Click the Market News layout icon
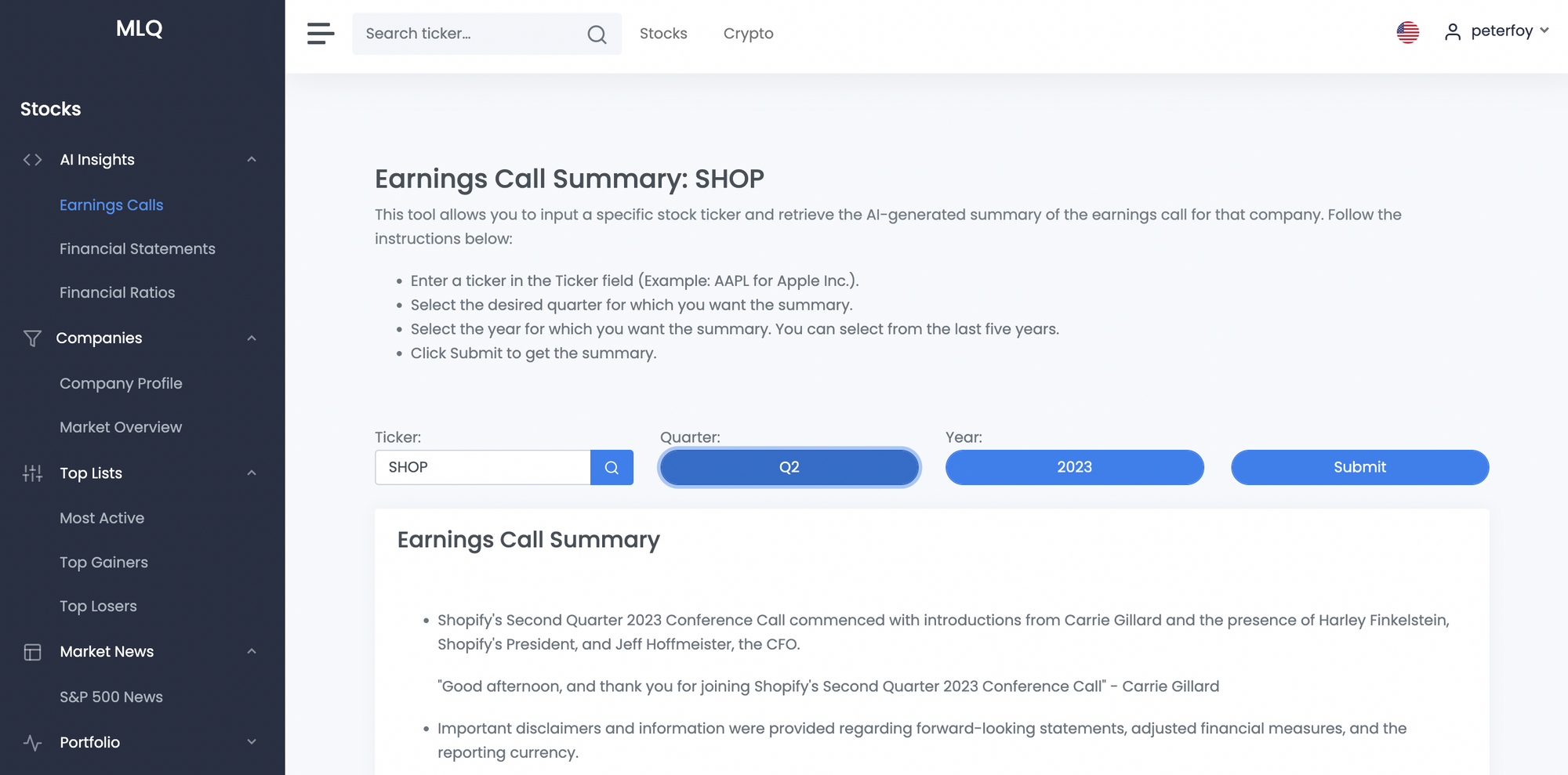 pos(32,652)
